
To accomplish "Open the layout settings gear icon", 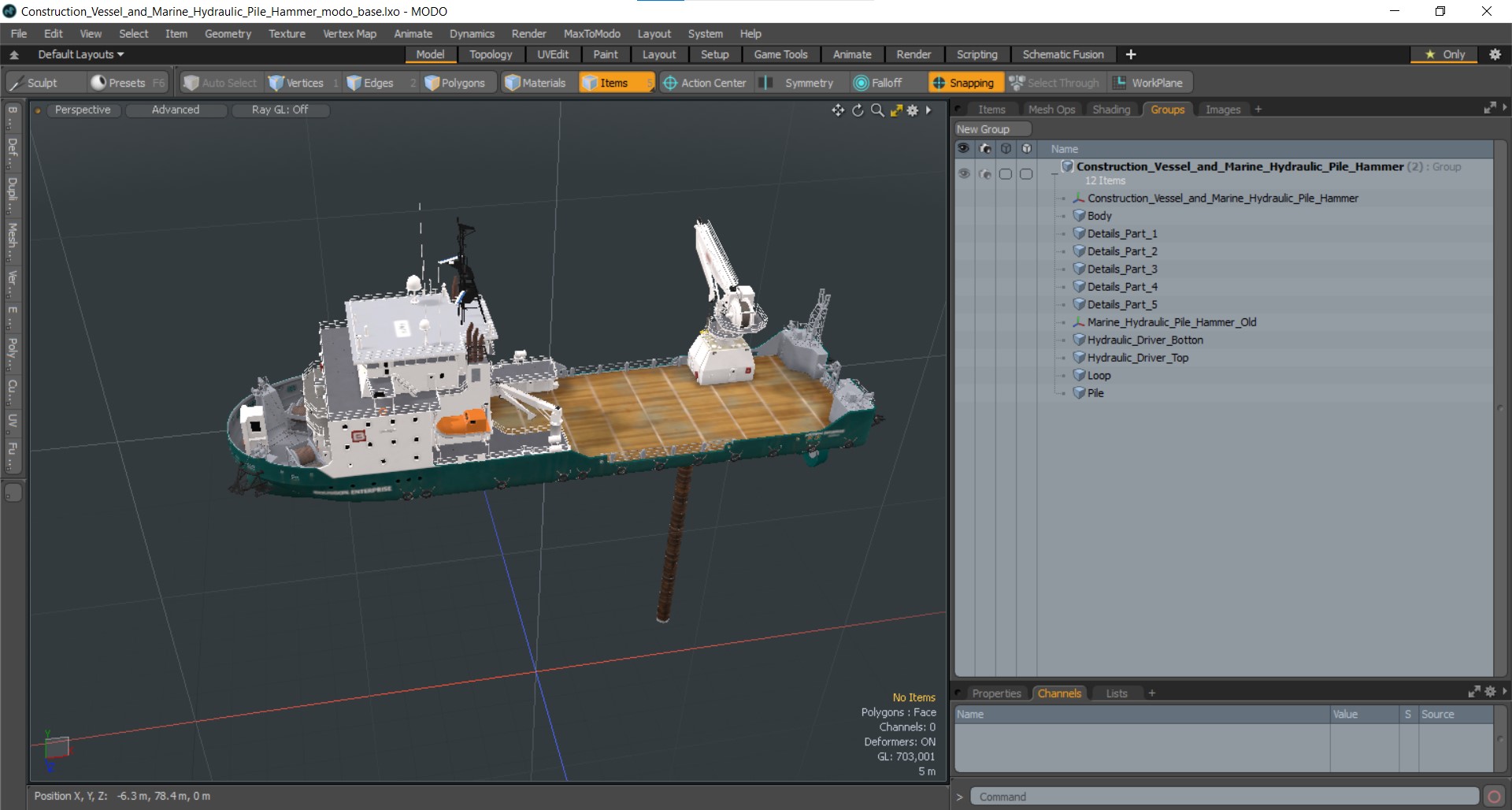I will [1495, 54].
